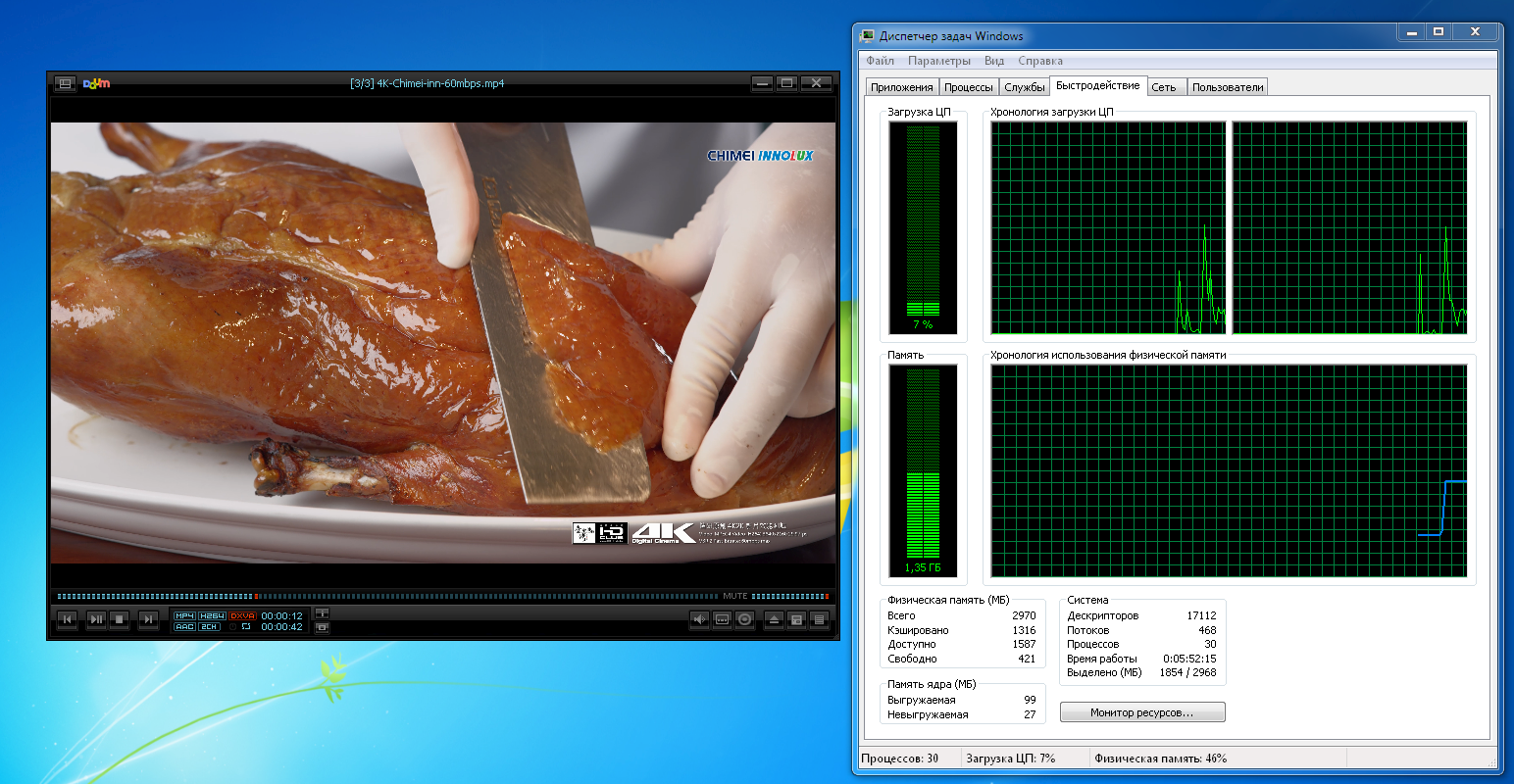Close the Диспетчер задач Windows window

1475,32
